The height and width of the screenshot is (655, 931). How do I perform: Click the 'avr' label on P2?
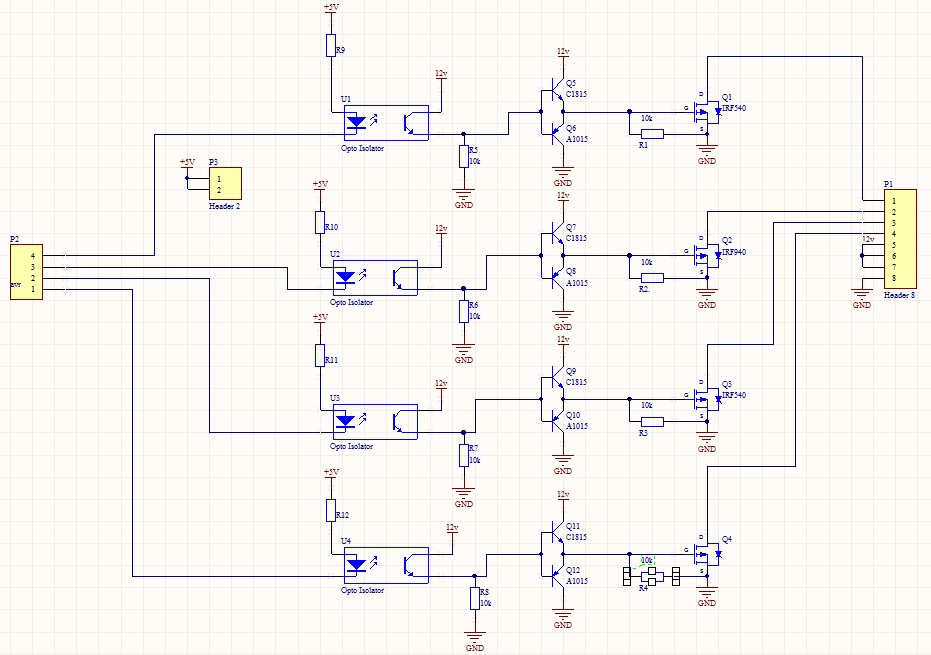[15, 284]
